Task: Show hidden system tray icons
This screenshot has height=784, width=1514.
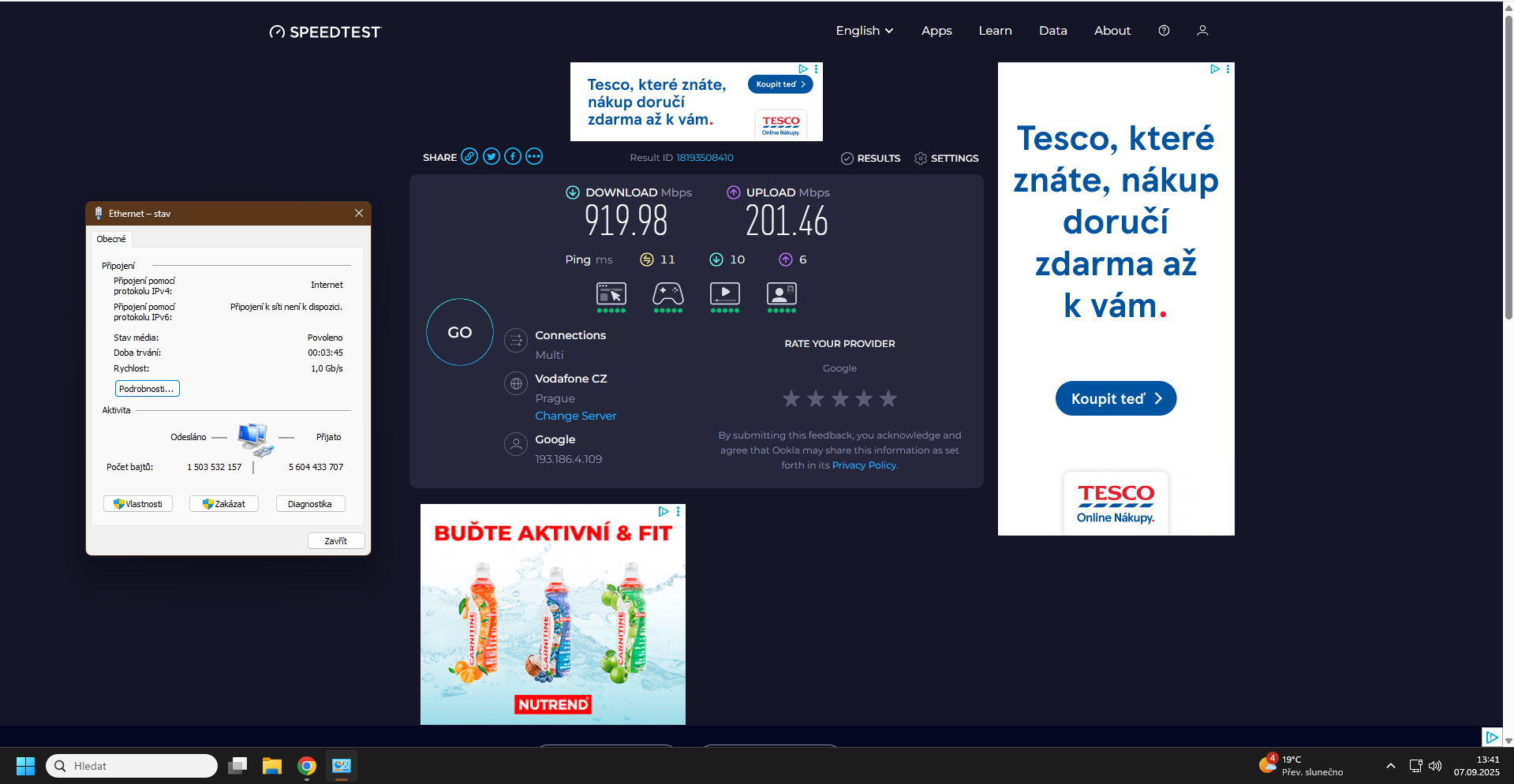Action: pos(1391,766)
